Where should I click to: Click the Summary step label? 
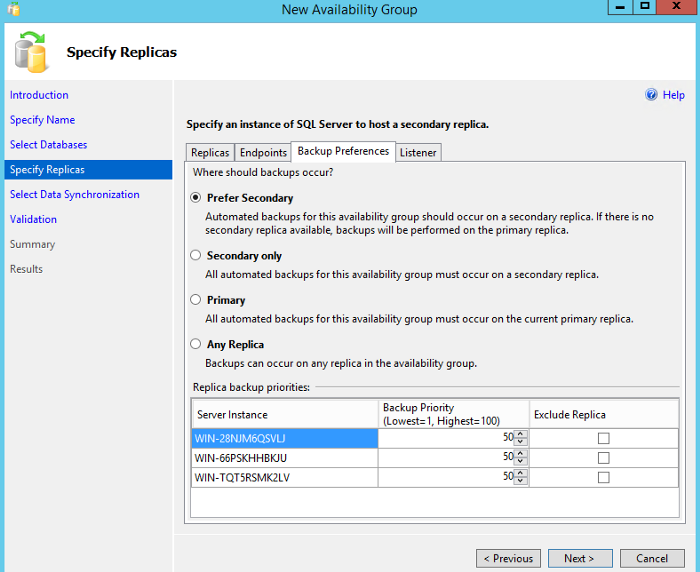point(32,244)
